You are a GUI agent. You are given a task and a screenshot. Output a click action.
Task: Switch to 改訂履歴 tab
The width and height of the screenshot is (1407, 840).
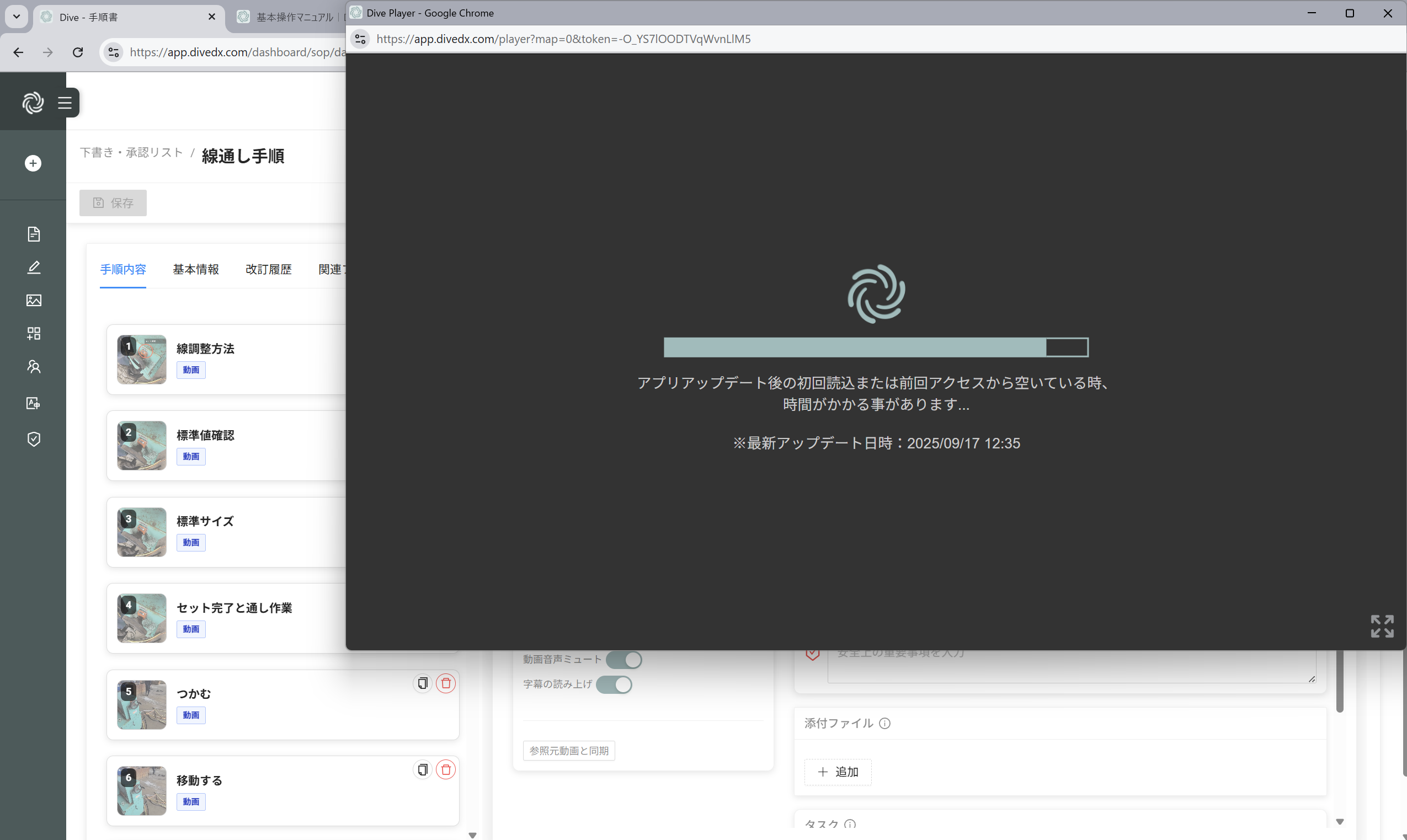[x=268, y=270]
